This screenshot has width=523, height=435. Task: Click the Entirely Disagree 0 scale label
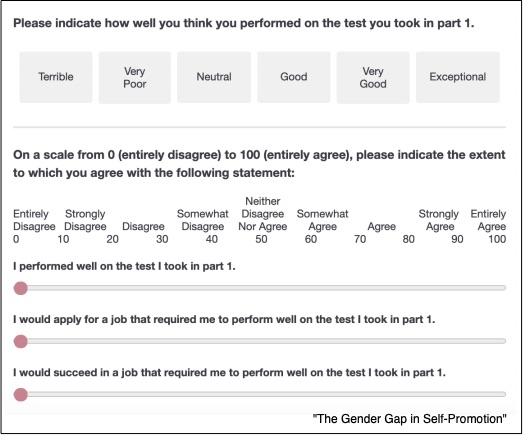click(x=34, y=226)
